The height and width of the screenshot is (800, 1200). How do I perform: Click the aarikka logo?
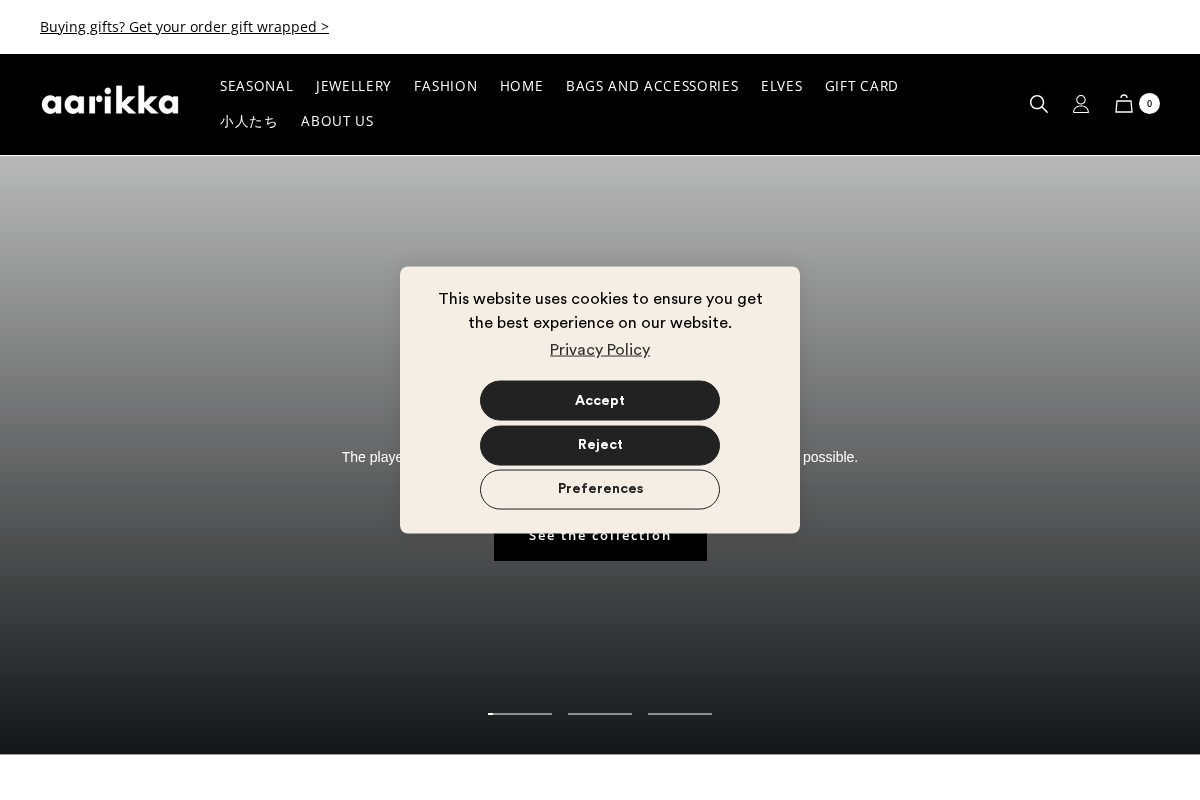coord(110,100)
